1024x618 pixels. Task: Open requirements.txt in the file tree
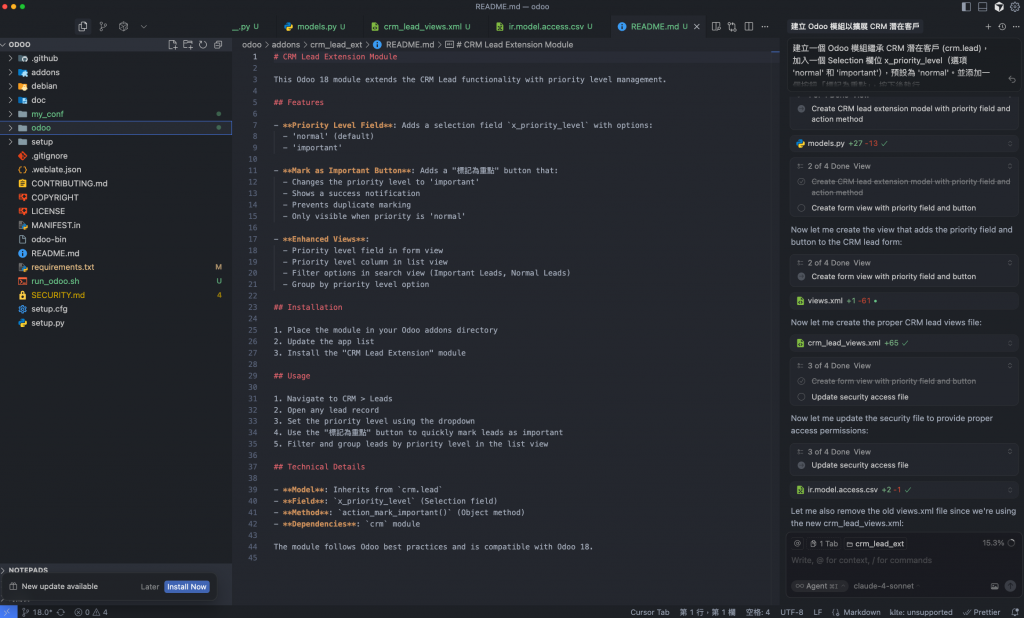click(x=63, y=267)
